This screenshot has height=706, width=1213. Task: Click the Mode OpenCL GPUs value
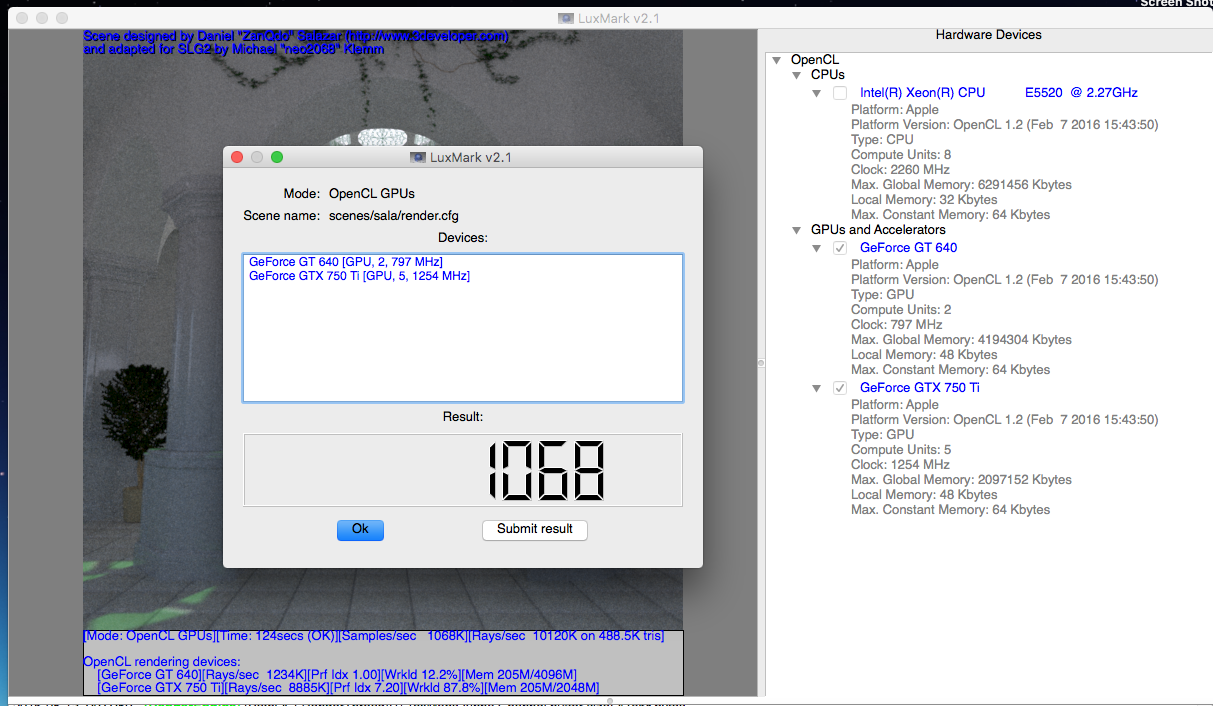(x=372, y=193)
